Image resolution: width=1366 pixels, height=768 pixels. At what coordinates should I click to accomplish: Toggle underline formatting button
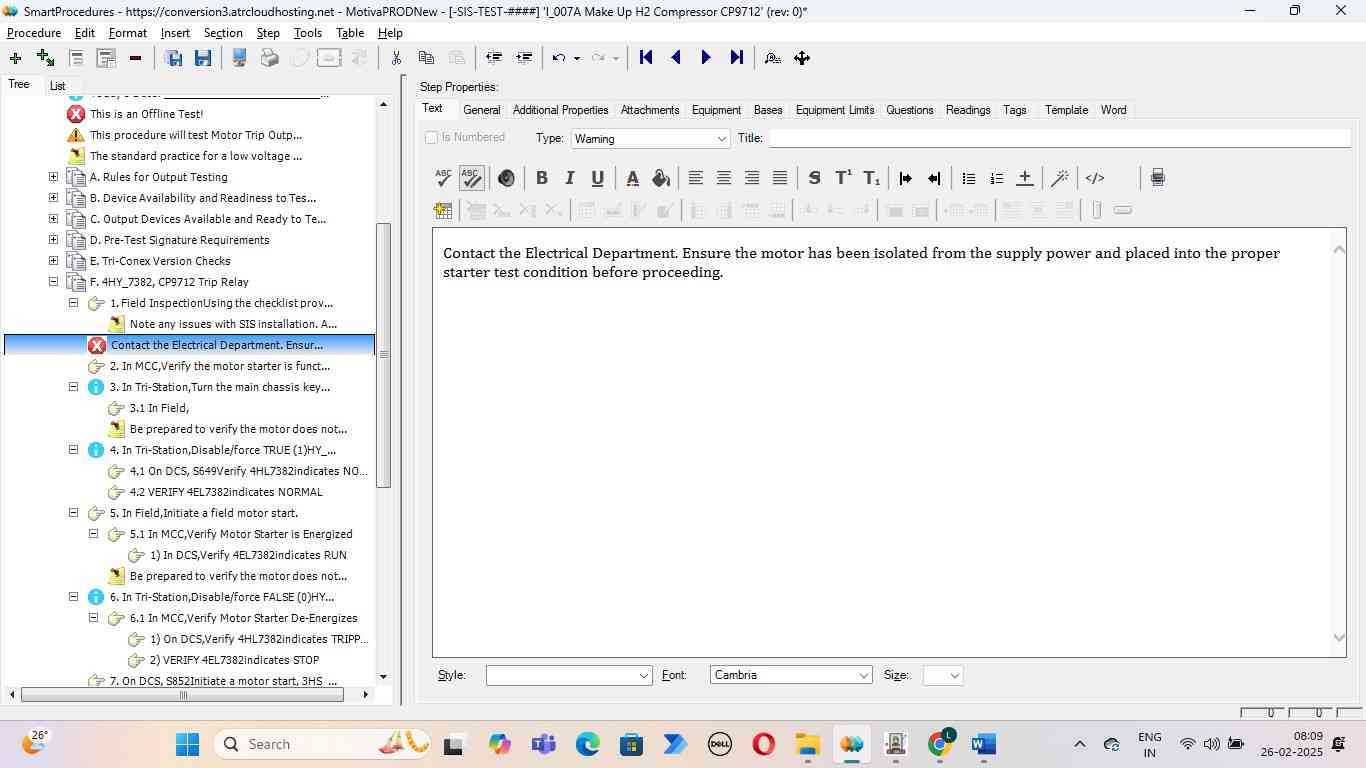tap(597, 178)
